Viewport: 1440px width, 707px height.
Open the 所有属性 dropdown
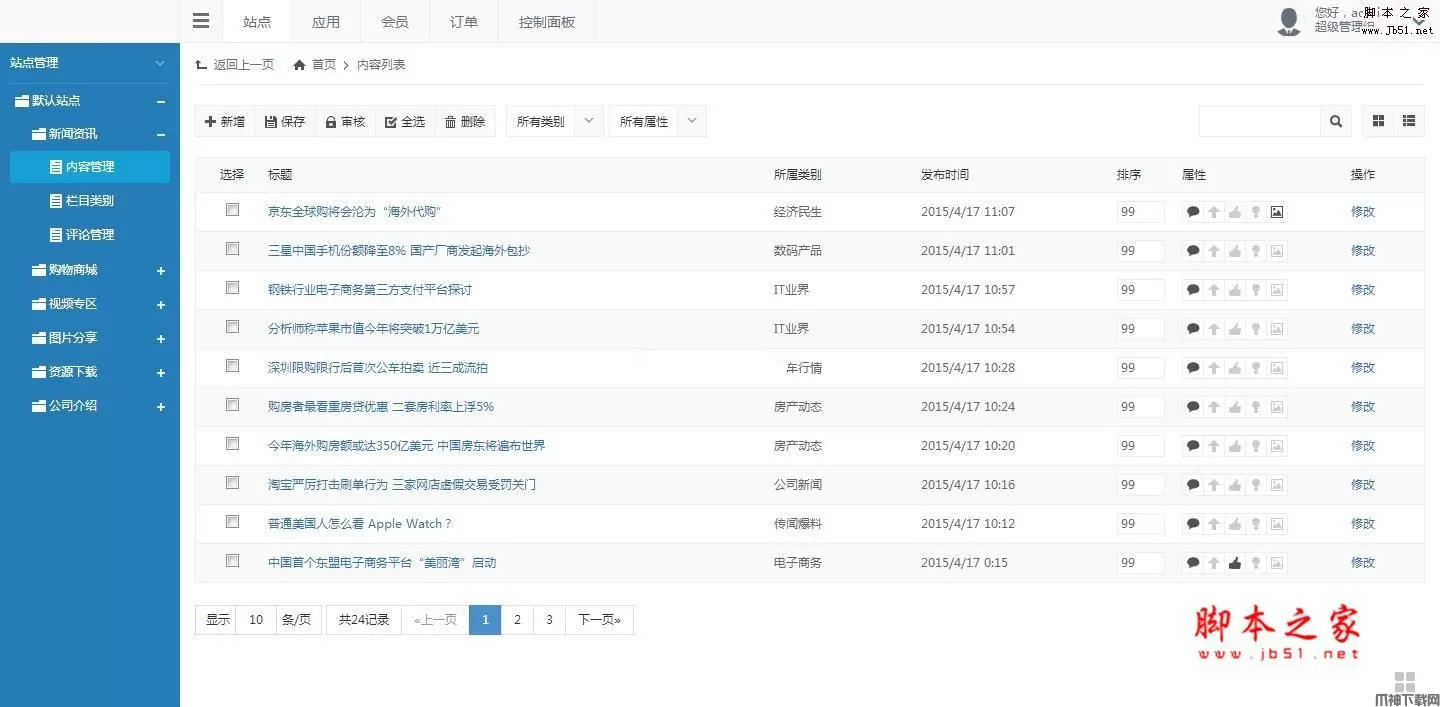pos(657,120)
